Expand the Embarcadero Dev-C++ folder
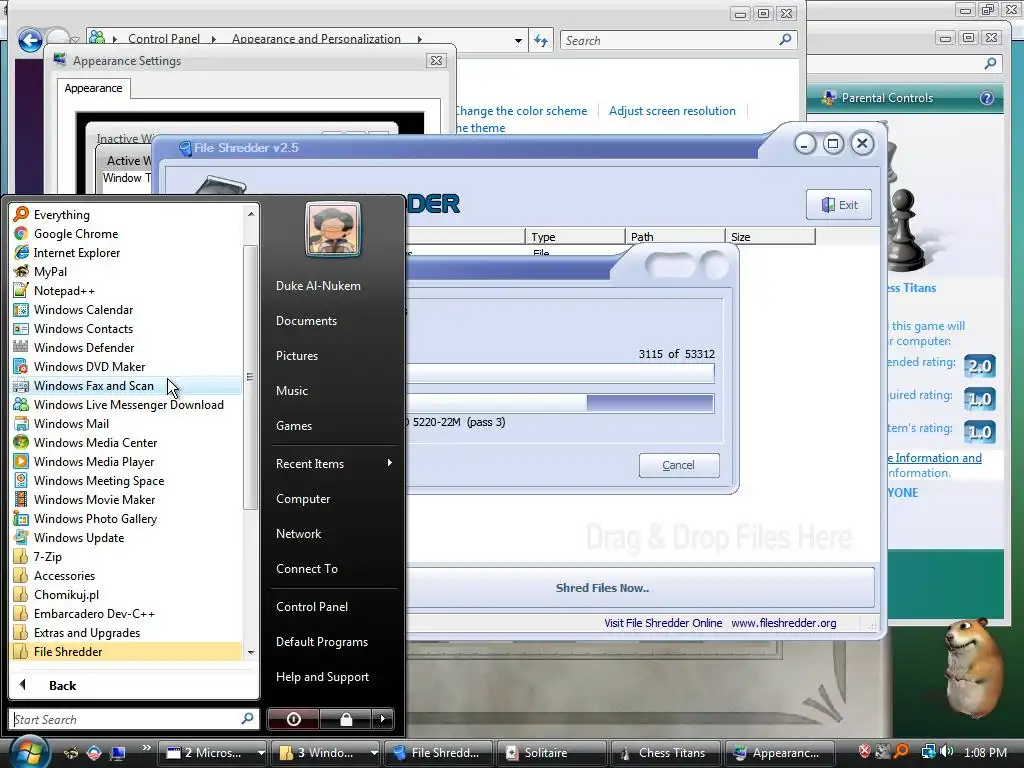 pos(127,613)
